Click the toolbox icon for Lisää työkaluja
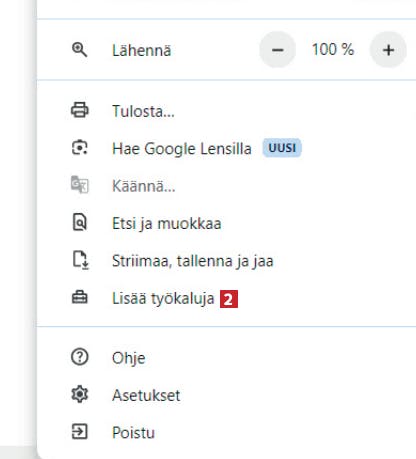This screenshot has height=459, width=416. [80, 297]
